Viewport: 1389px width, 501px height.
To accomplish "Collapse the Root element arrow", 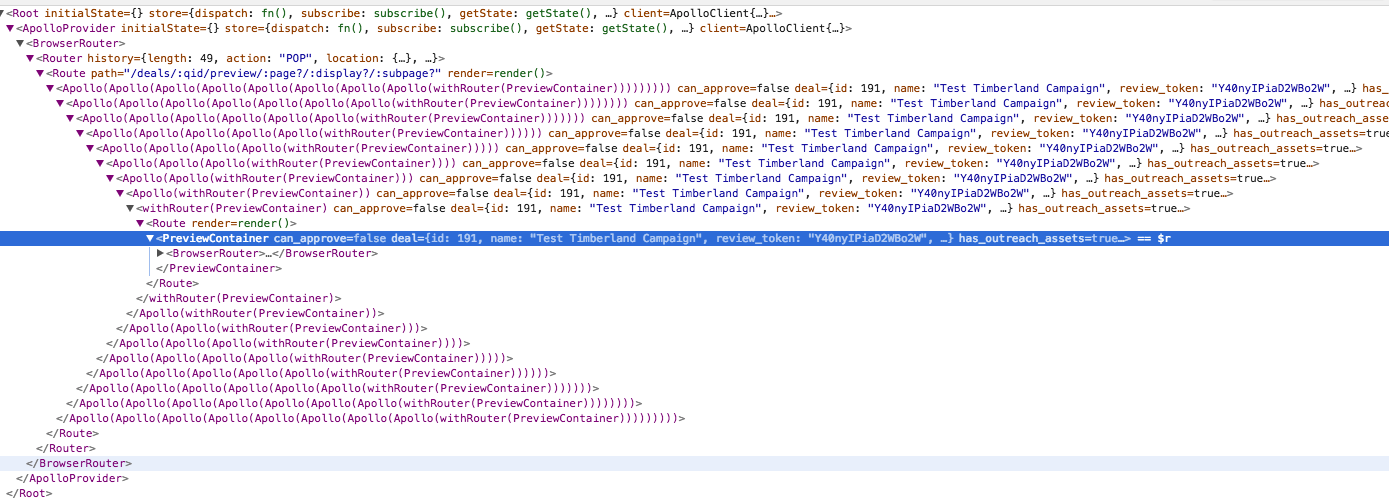I will (3, 13).
